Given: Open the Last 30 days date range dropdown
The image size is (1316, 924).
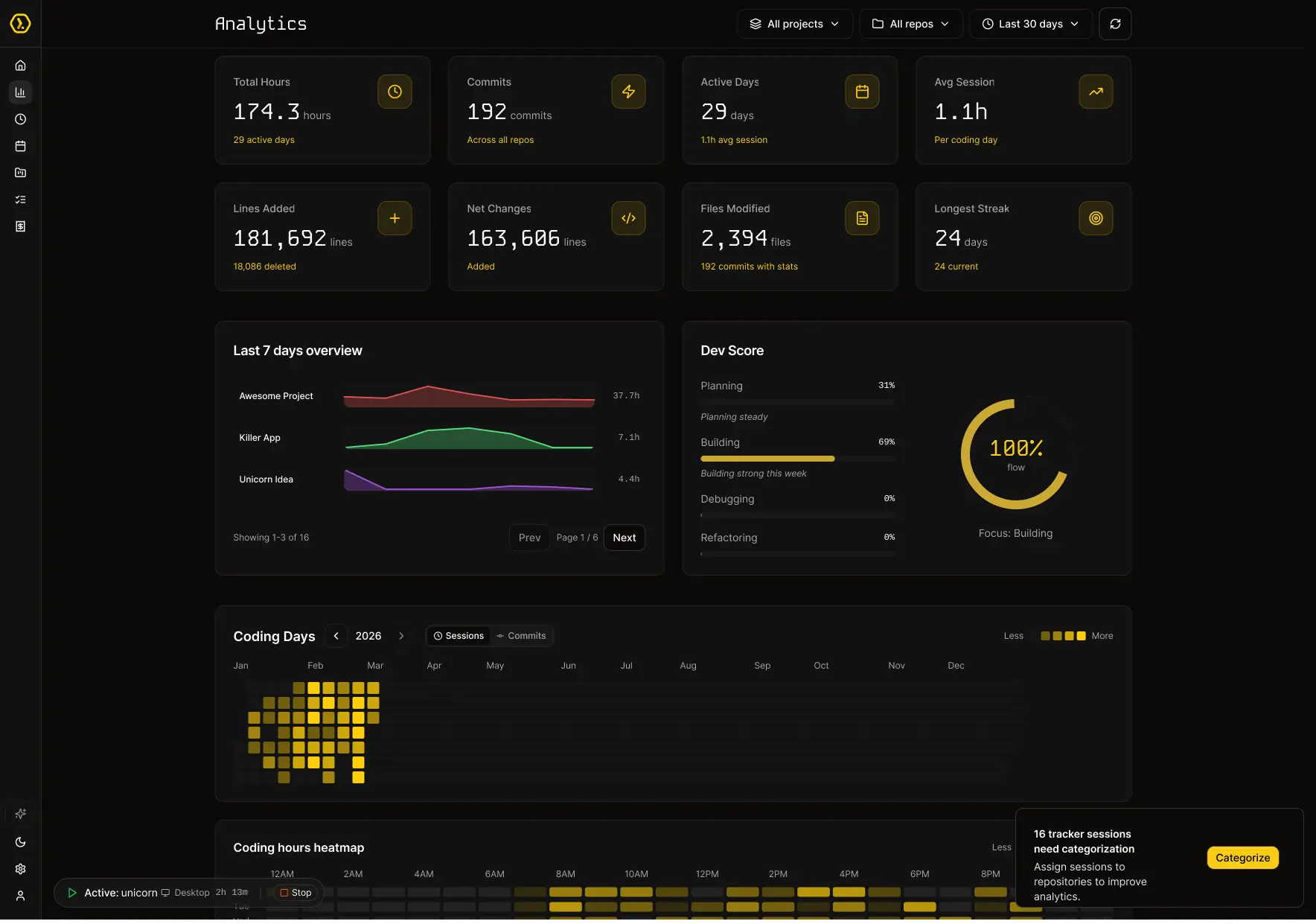Looking at the screenshot, I should [1029, 23].
